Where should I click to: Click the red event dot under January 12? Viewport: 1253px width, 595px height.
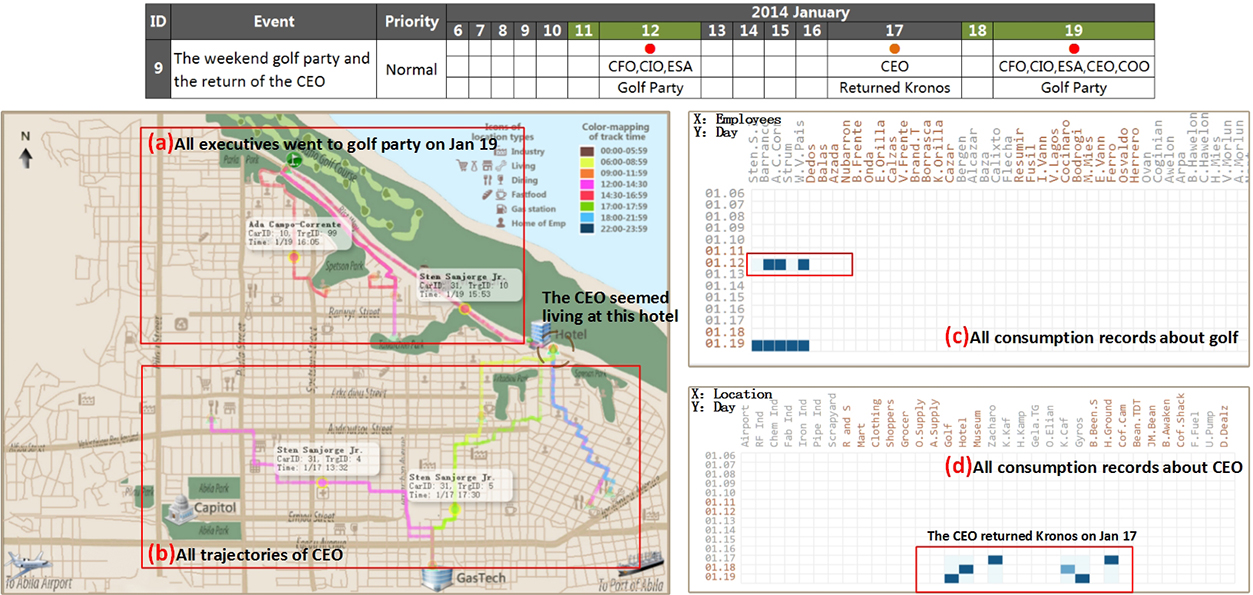[650, 48]
